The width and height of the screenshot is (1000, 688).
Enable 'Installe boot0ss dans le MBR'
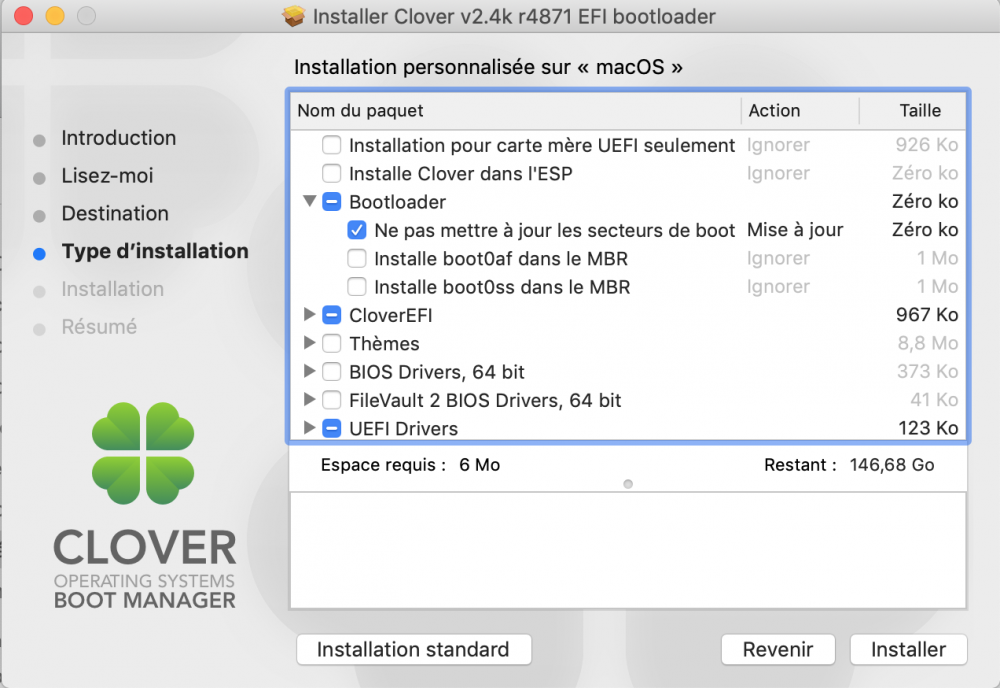357,287
